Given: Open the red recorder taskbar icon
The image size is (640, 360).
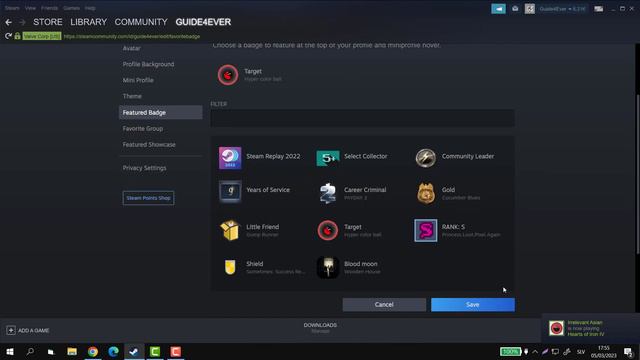Looking at the screenshot, I should click(x=176, y=351).
